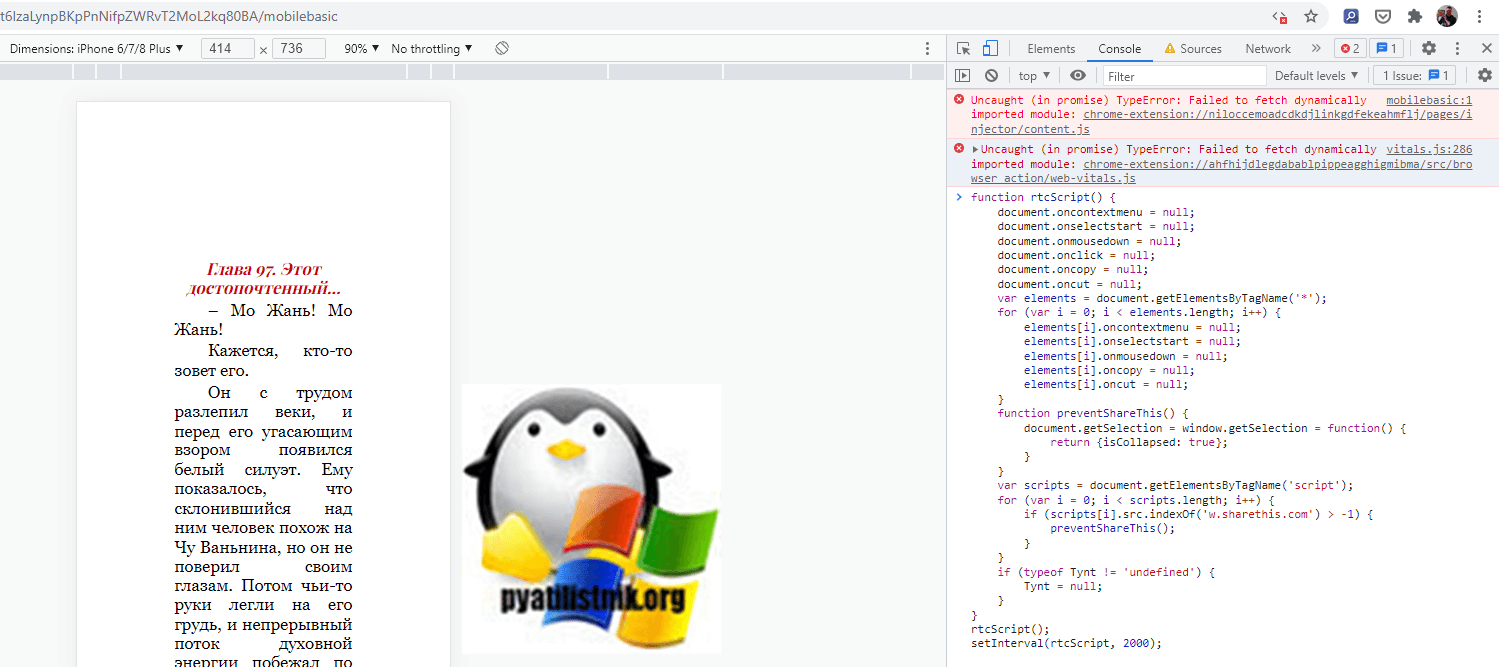
Task: Open the DevTools main settings gear
Action: tap(1429, 48)
